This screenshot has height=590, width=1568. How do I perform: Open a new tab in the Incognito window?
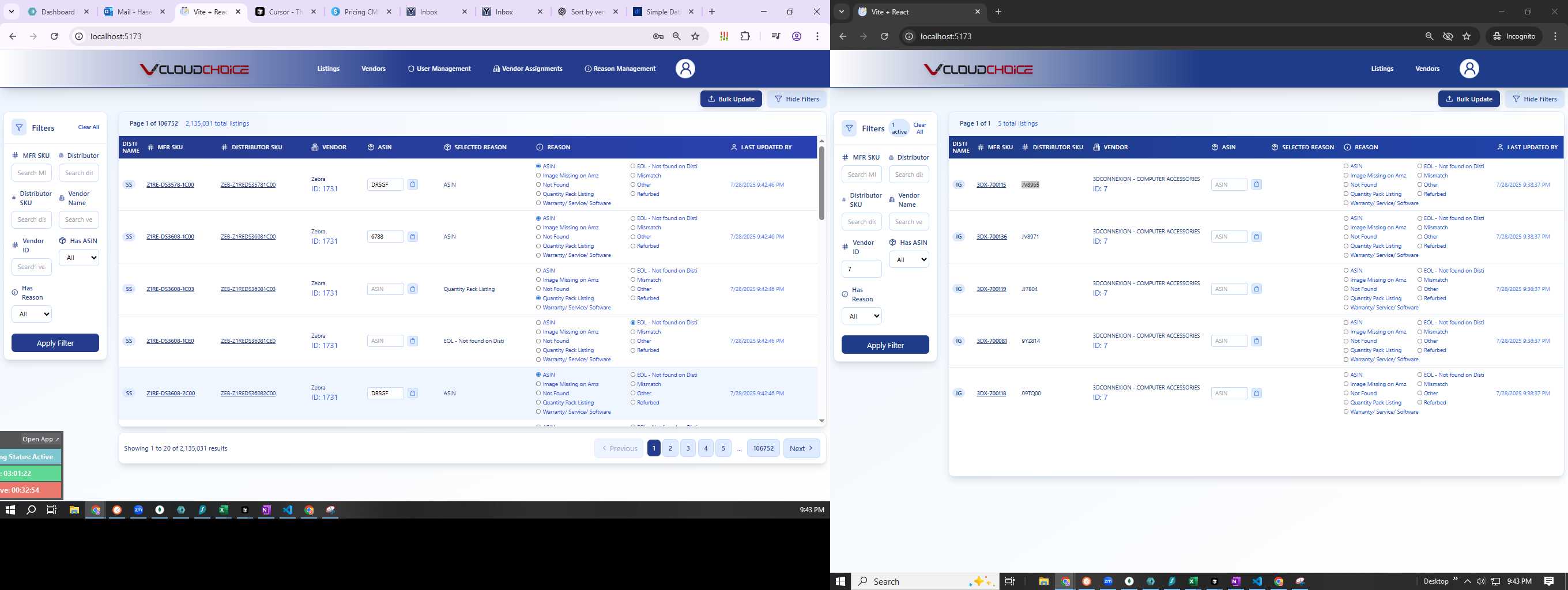pyautogui.click(x=998, y=12)
